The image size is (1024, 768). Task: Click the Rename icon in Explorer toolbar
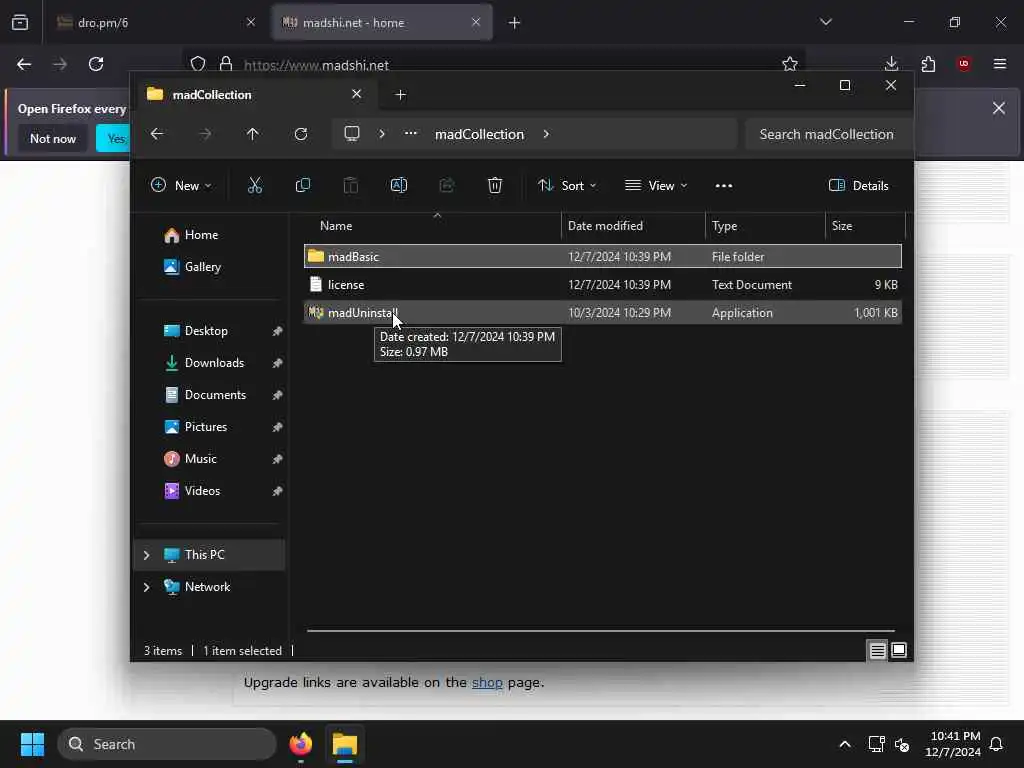point(399,185)
